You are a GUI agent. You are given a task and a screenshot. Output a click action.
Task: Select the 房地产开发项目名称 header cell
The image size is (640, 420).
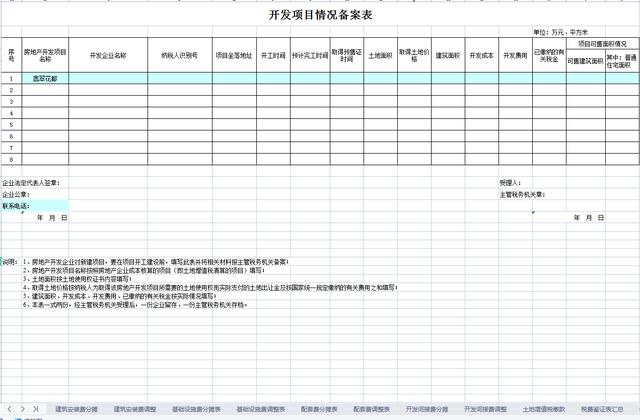coord(45,55)
